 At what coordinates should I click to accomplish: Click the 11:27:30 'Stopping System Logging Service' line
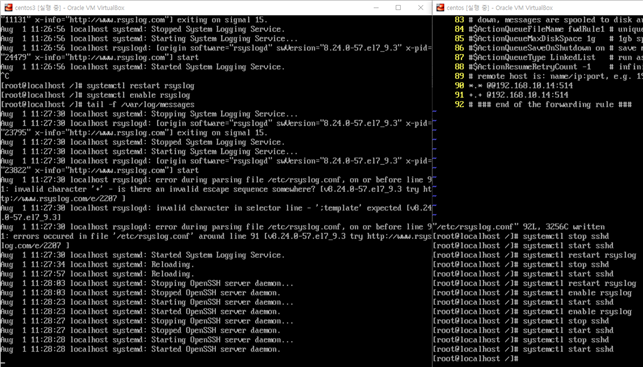click(x=149, y=114)
